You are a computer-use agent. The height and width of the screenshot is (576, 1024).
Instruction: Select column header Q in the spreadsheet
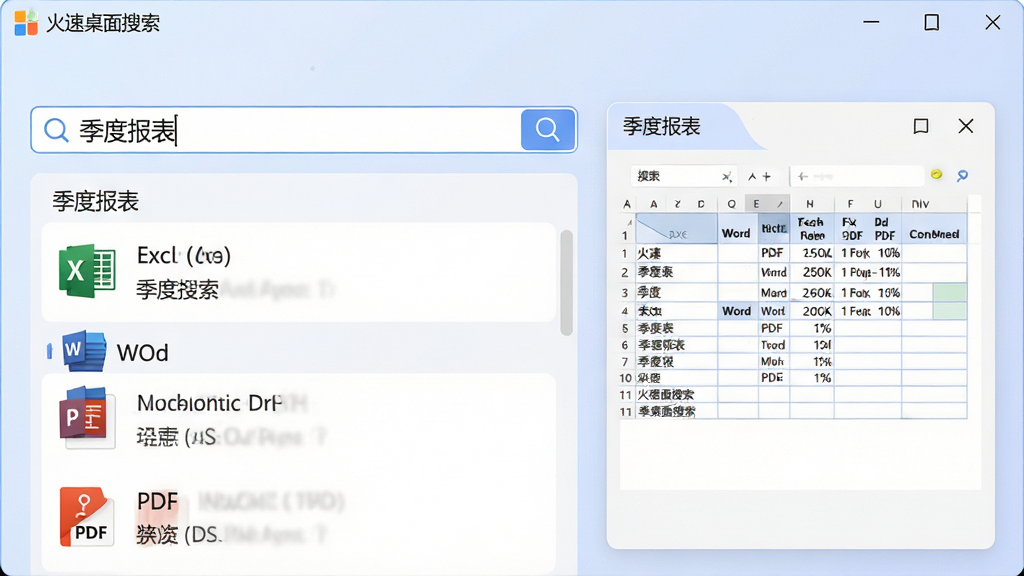(731, 204)
